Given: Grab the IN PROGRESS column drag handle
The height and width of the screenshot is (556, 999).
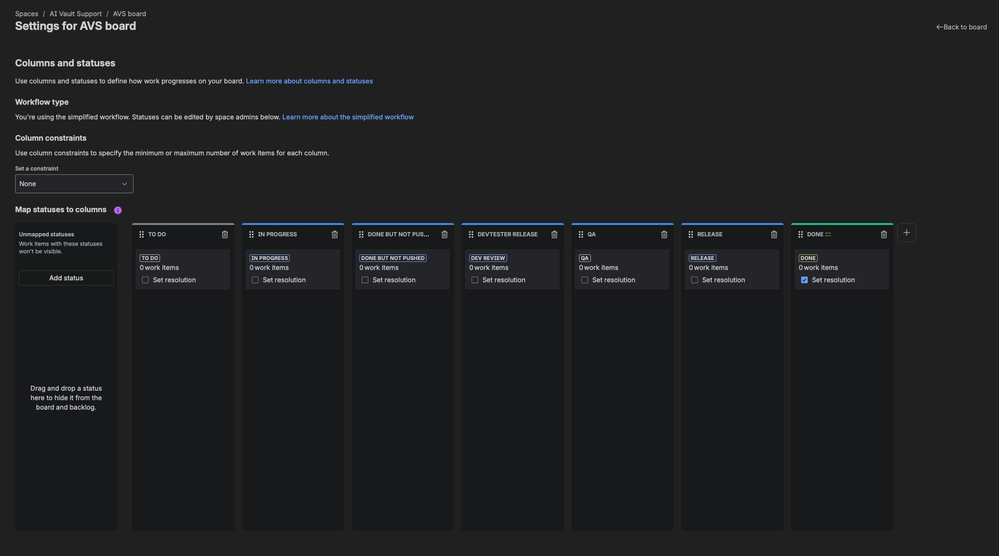Looking at the screenshot, I should click(251, 234).
